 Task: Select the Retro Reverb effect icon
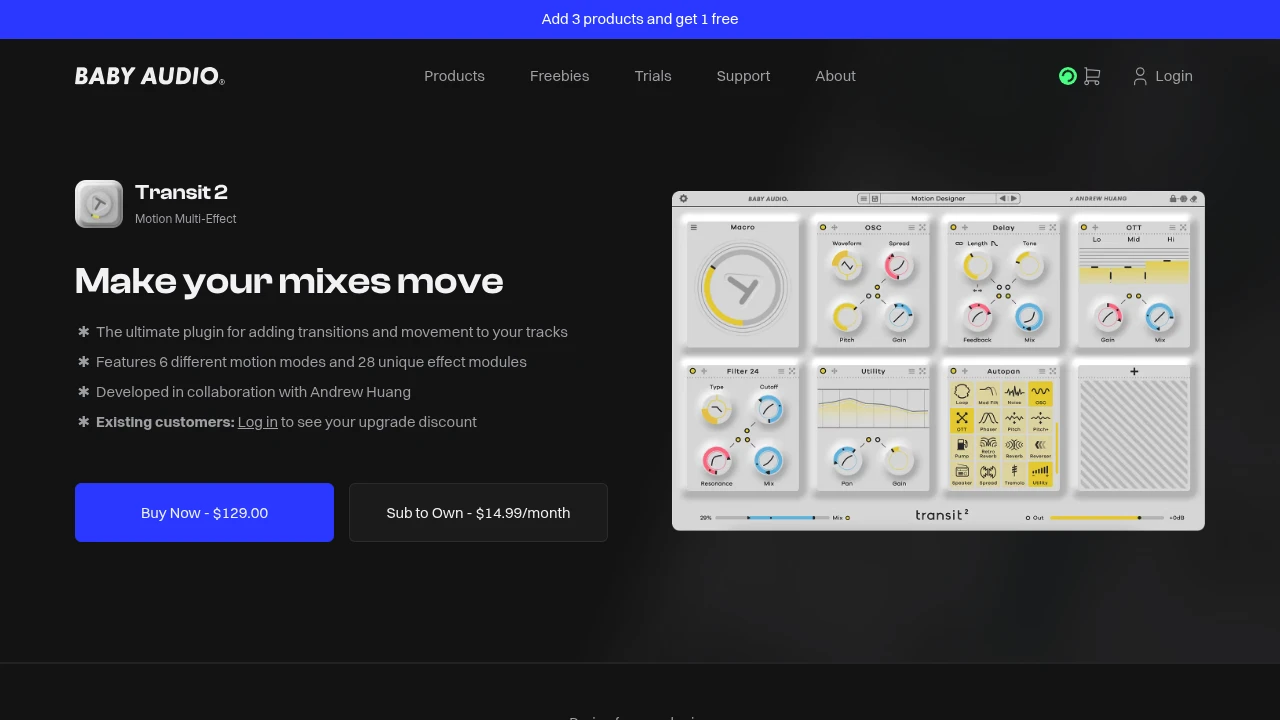tap(988, 448)
